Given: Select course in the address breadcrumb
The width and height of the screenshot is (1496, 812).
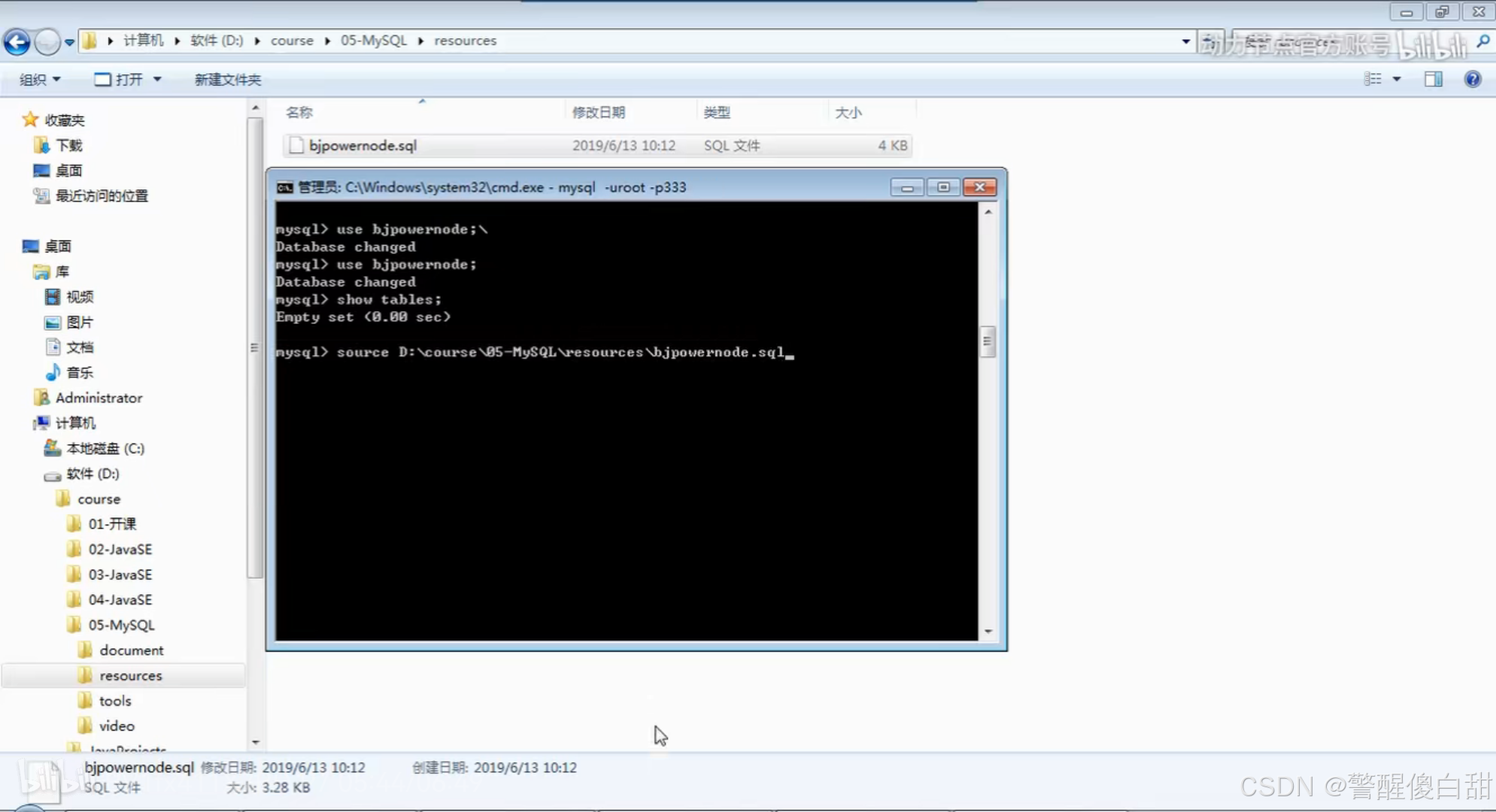Looking at the screenshot, I should (x=292, y=41).
